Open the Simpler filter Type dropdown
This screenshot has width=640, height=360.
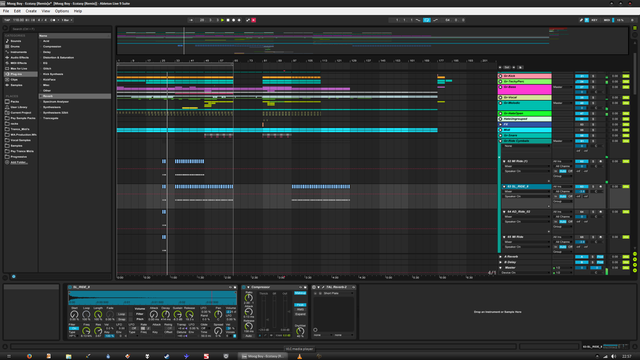tap(74, 336)
